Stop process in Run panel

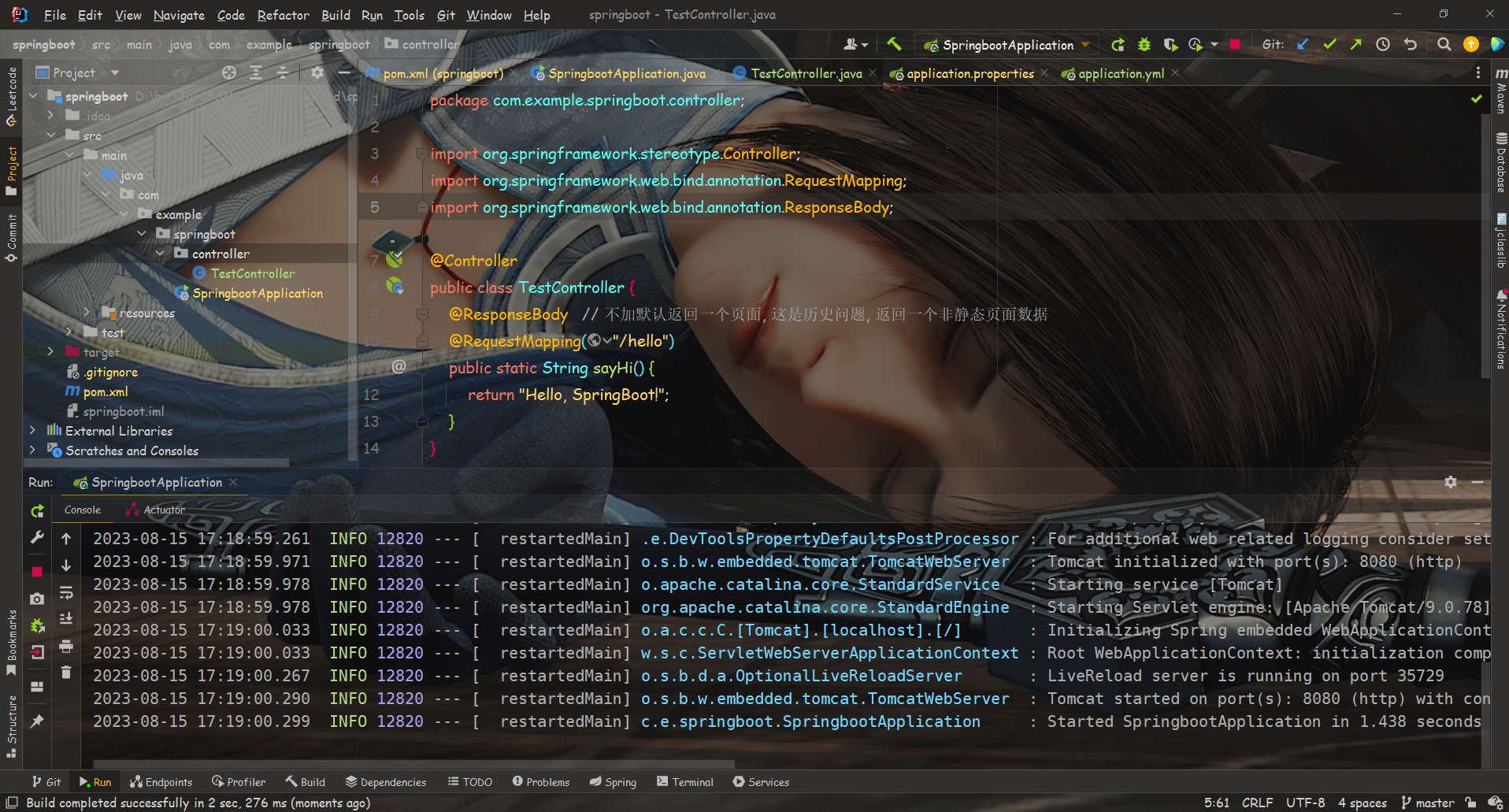click(x=37, y=571)
